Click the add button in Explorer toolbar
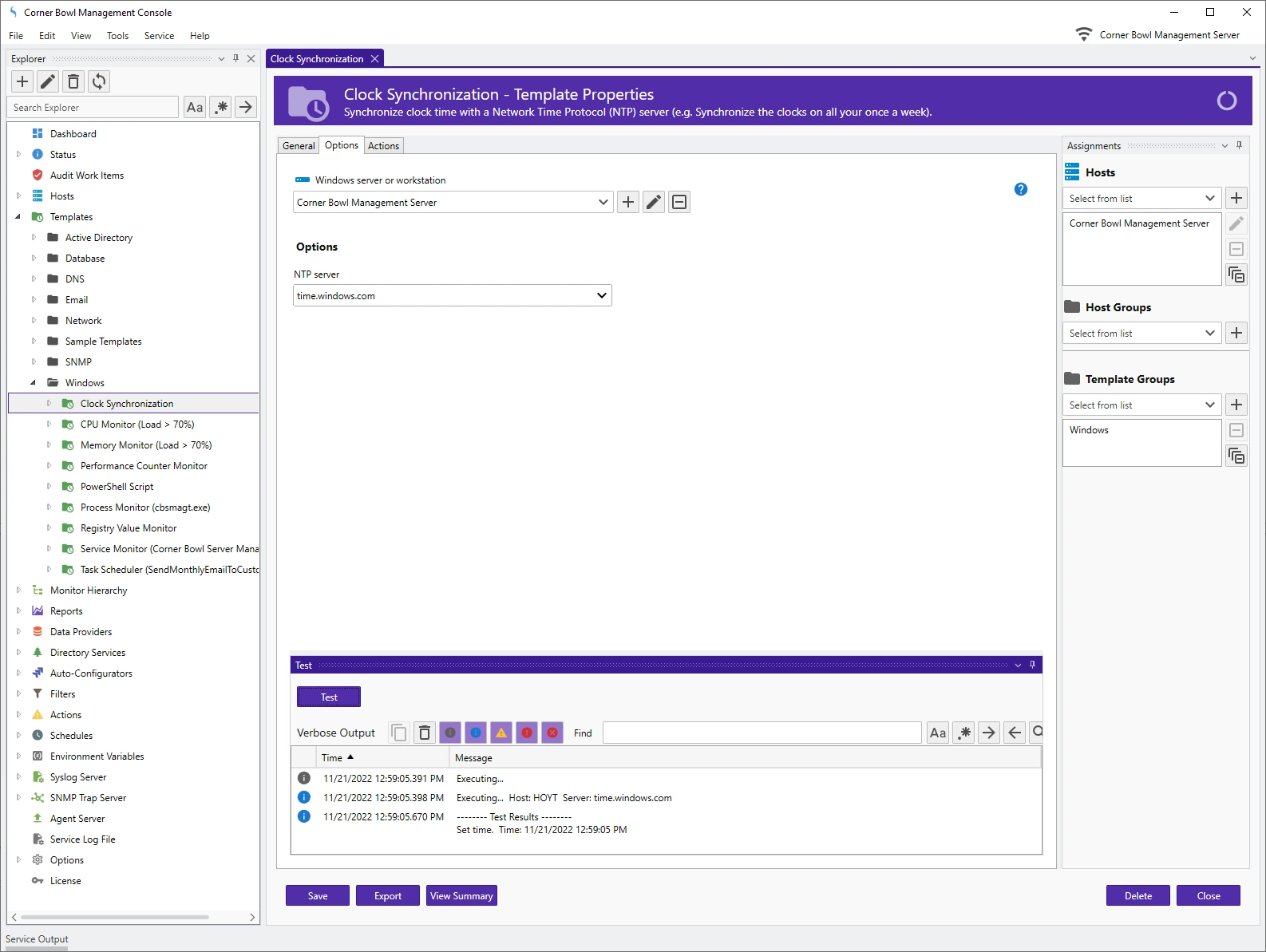1266x952 pixels. point(22,81)
